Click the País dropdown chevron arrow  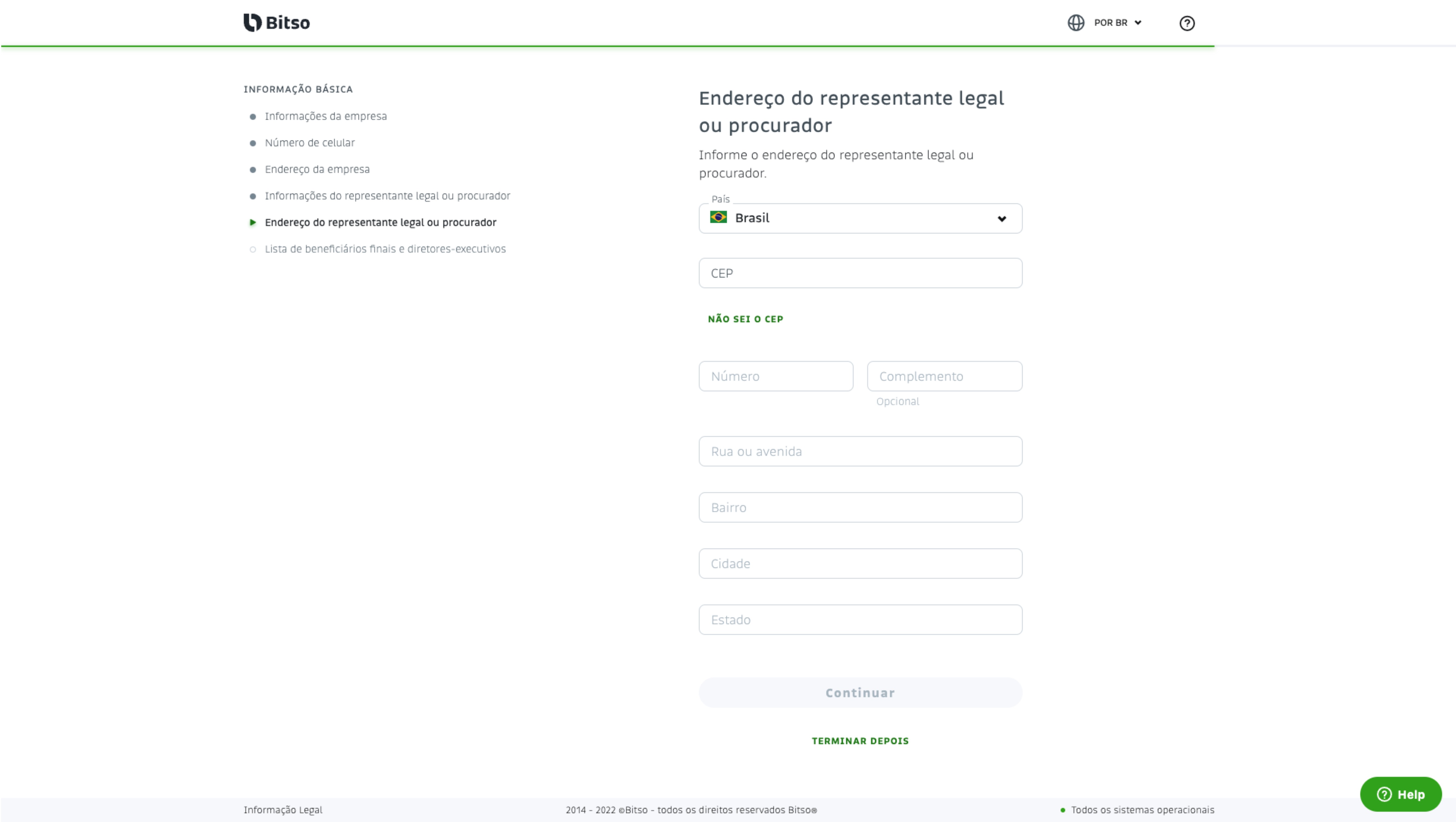(1002, 219)
